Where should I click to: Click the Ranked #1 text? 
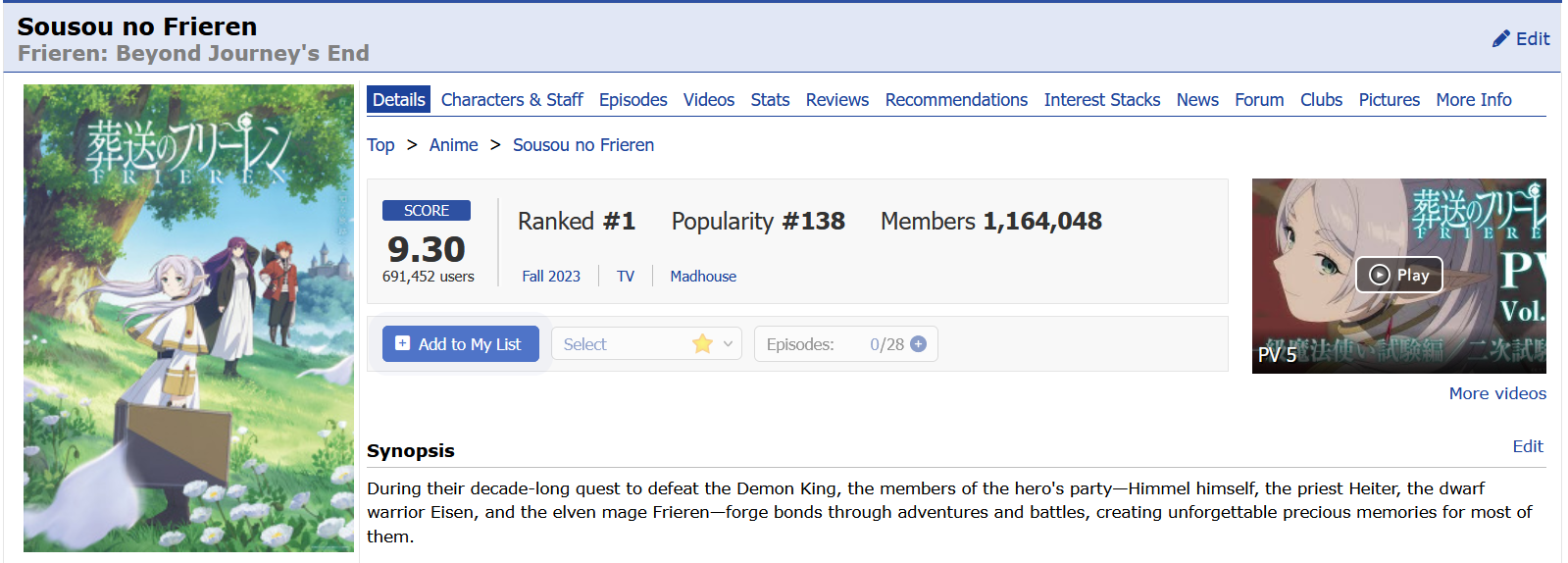(577, 222)
